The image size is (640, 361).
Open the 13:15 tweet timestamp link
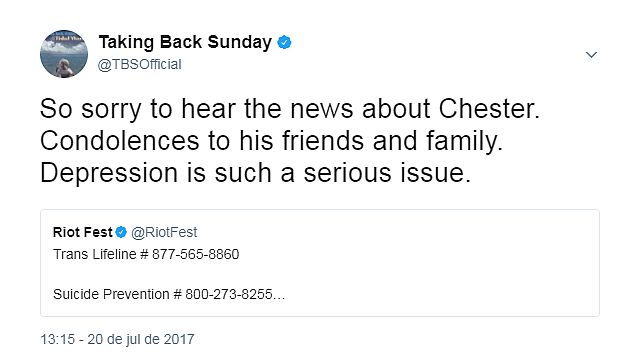click(x=58, y=339)
